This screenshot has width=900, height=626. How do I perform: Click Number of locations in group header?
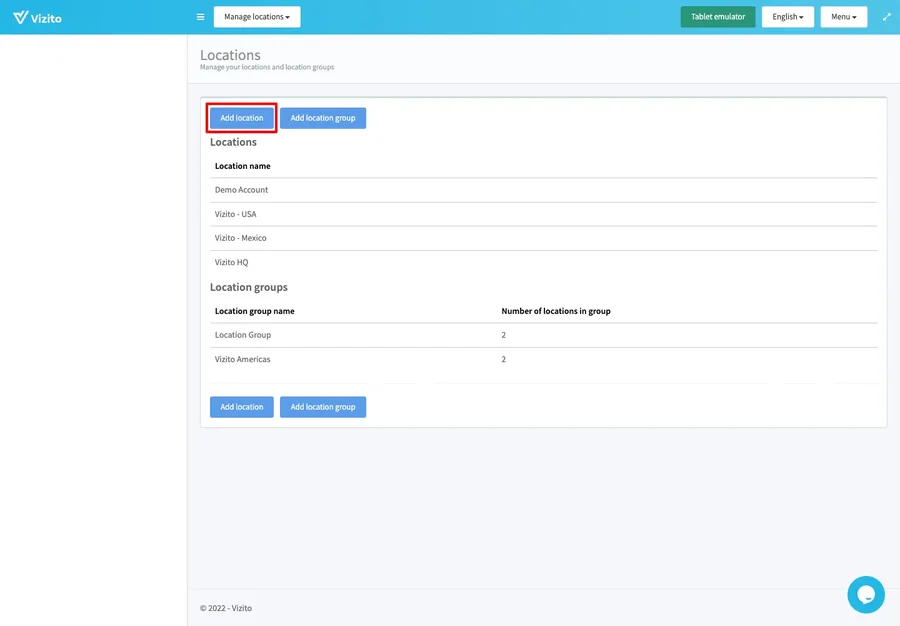(556, 311)
